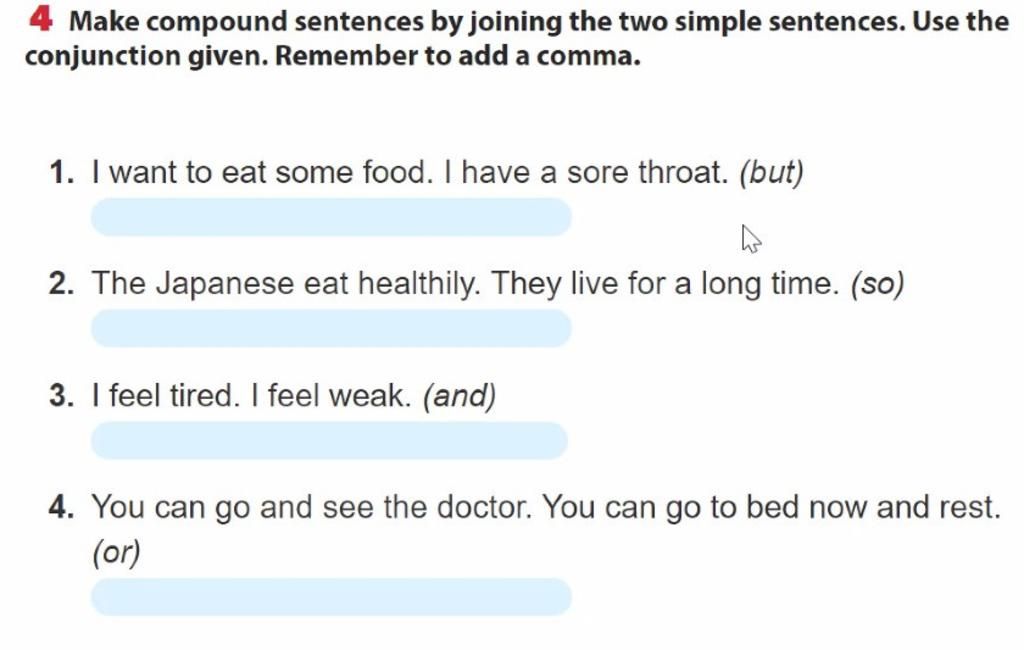Click the conjunction (or) in sentence 4
Screen dimensions: 1024x650
(x=116, y=553)
